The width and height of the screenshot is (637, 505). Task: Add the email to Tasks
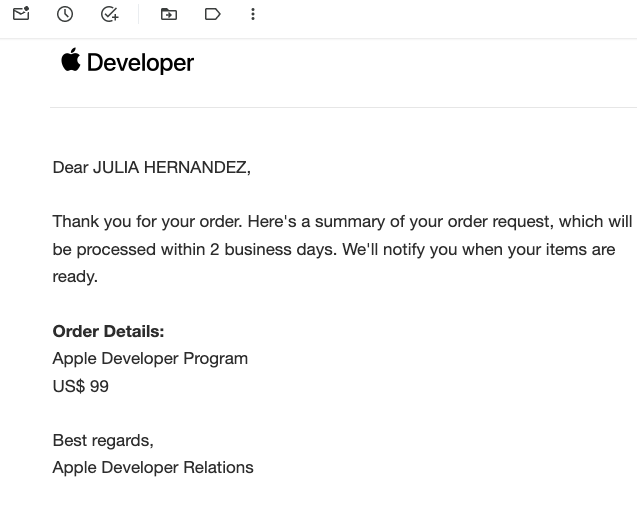pos(110,14)
